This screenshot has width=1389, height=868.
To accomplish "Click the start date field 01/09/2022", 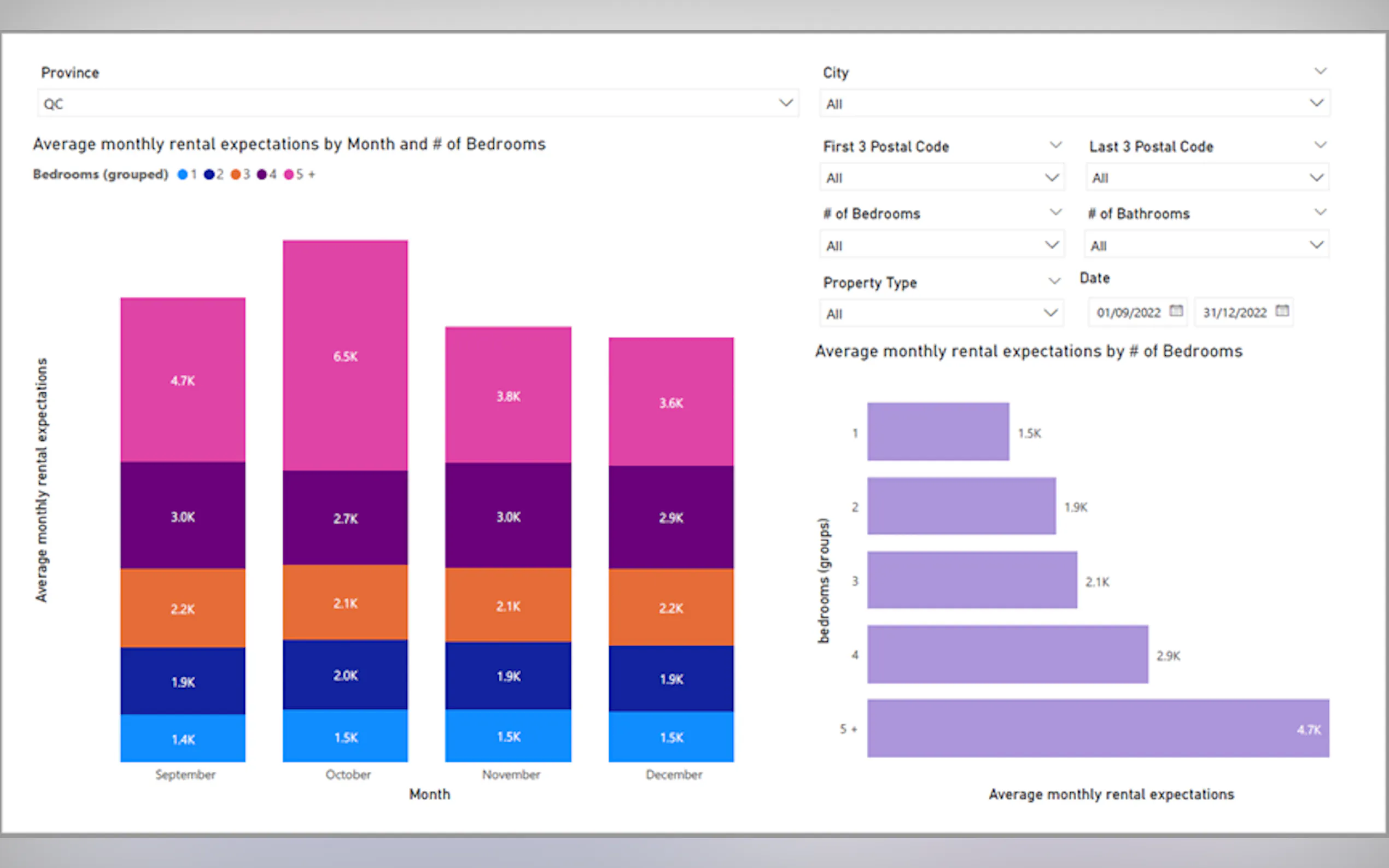I will coord(1128,313).
